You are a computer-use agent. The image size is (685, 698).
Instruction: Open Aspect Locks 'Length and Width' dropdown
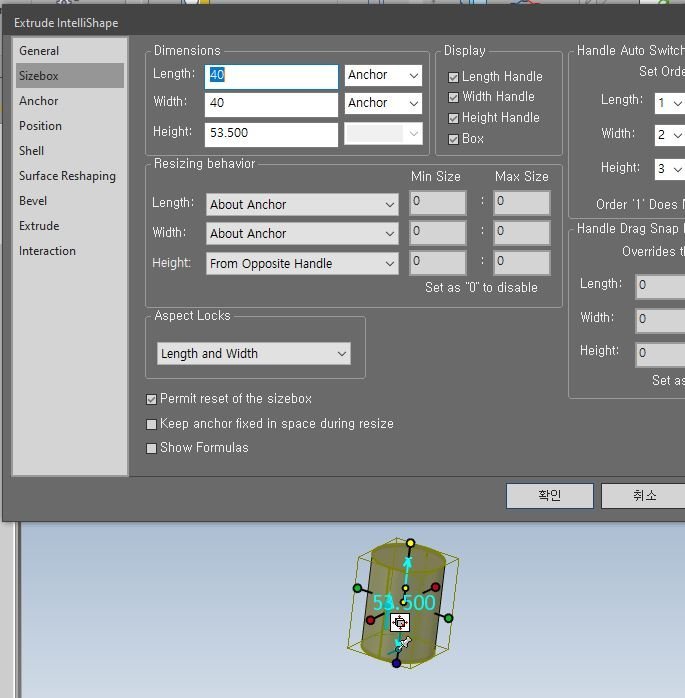point(254,353)
